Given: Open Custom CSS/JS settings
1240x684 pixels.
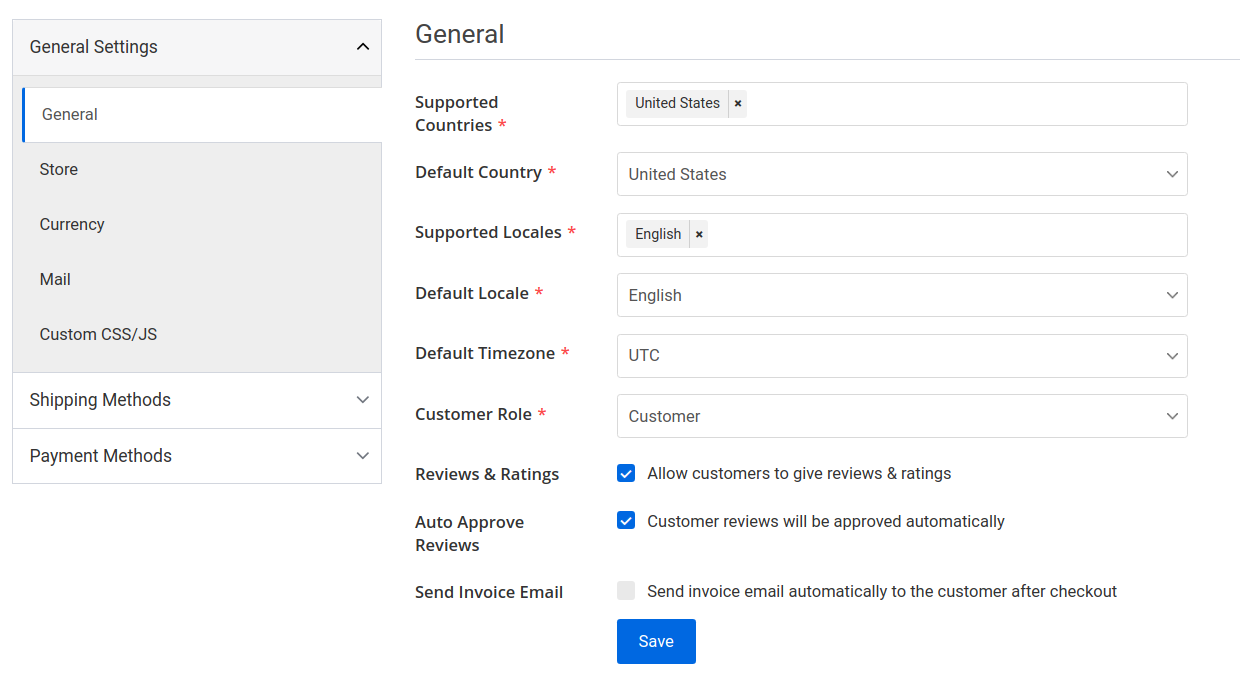Looking at the screenshot, I should coord(98,335).
